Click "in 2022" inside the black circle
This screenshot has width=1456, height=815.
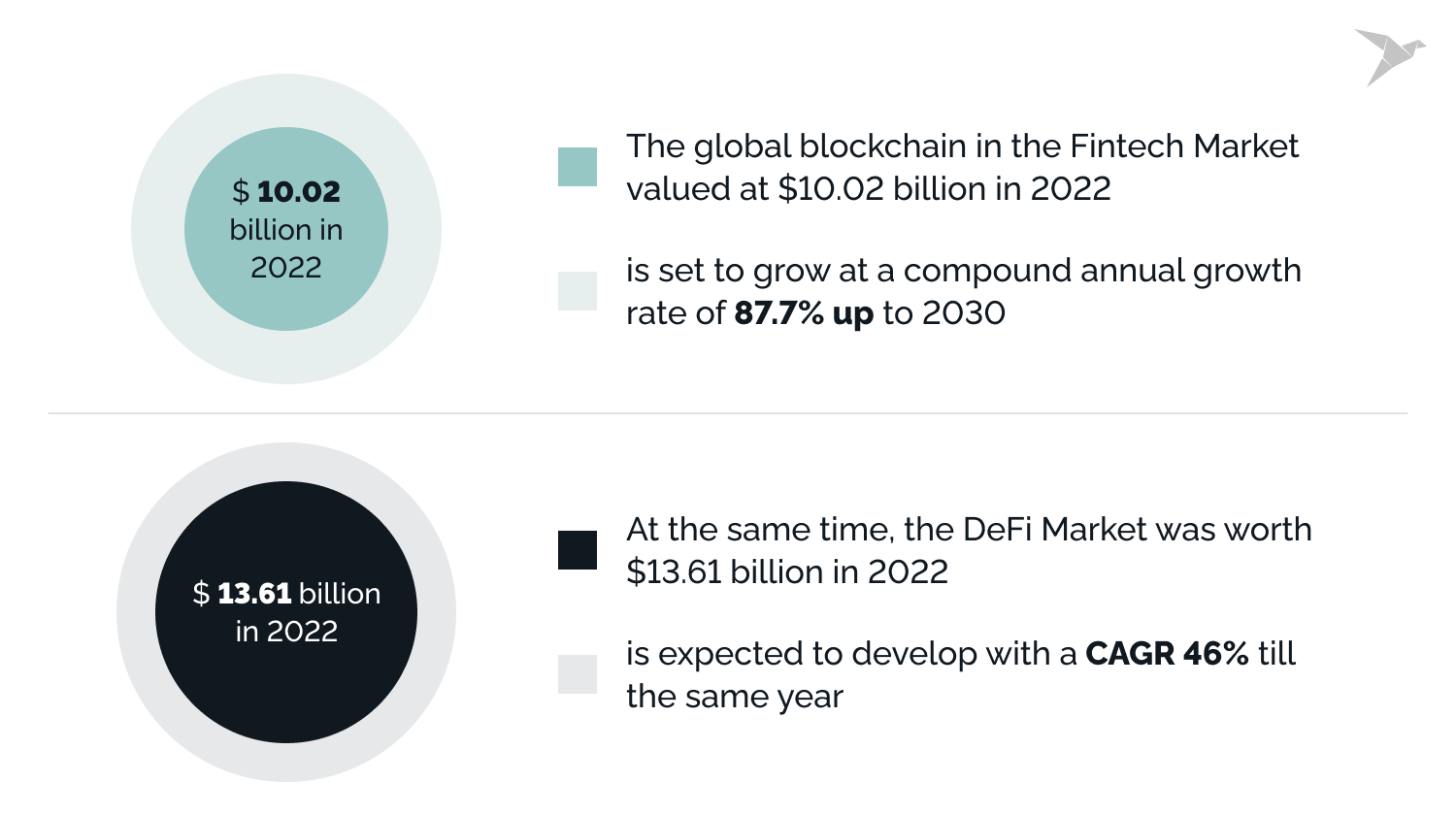pyautogui.click(x=286, y=632)
